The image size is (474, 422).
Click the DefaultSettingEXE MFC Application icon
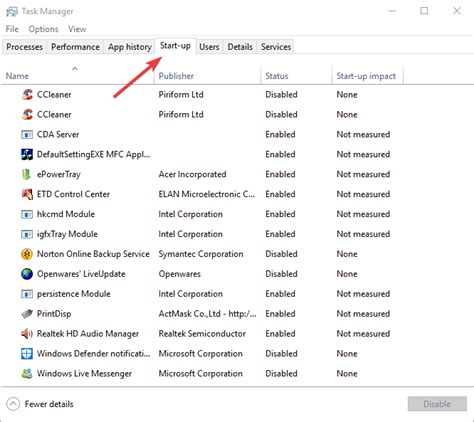coord(27,154)
